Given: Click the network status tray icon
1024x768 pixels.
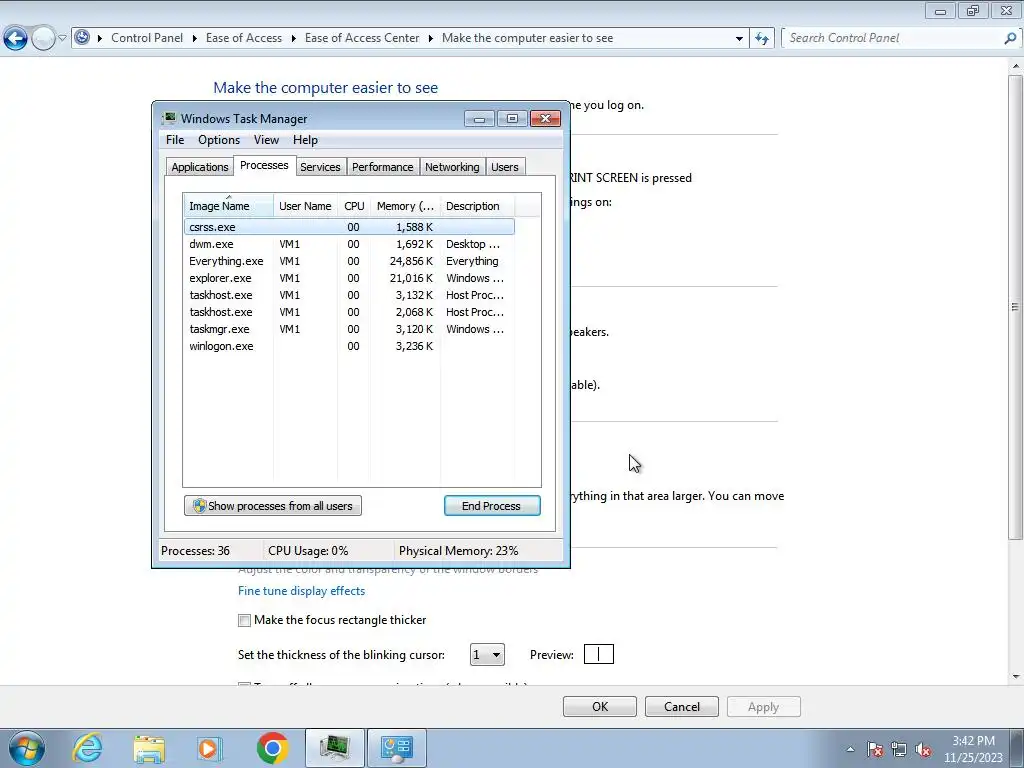Looking at the screenshot, I should point(899,749).
